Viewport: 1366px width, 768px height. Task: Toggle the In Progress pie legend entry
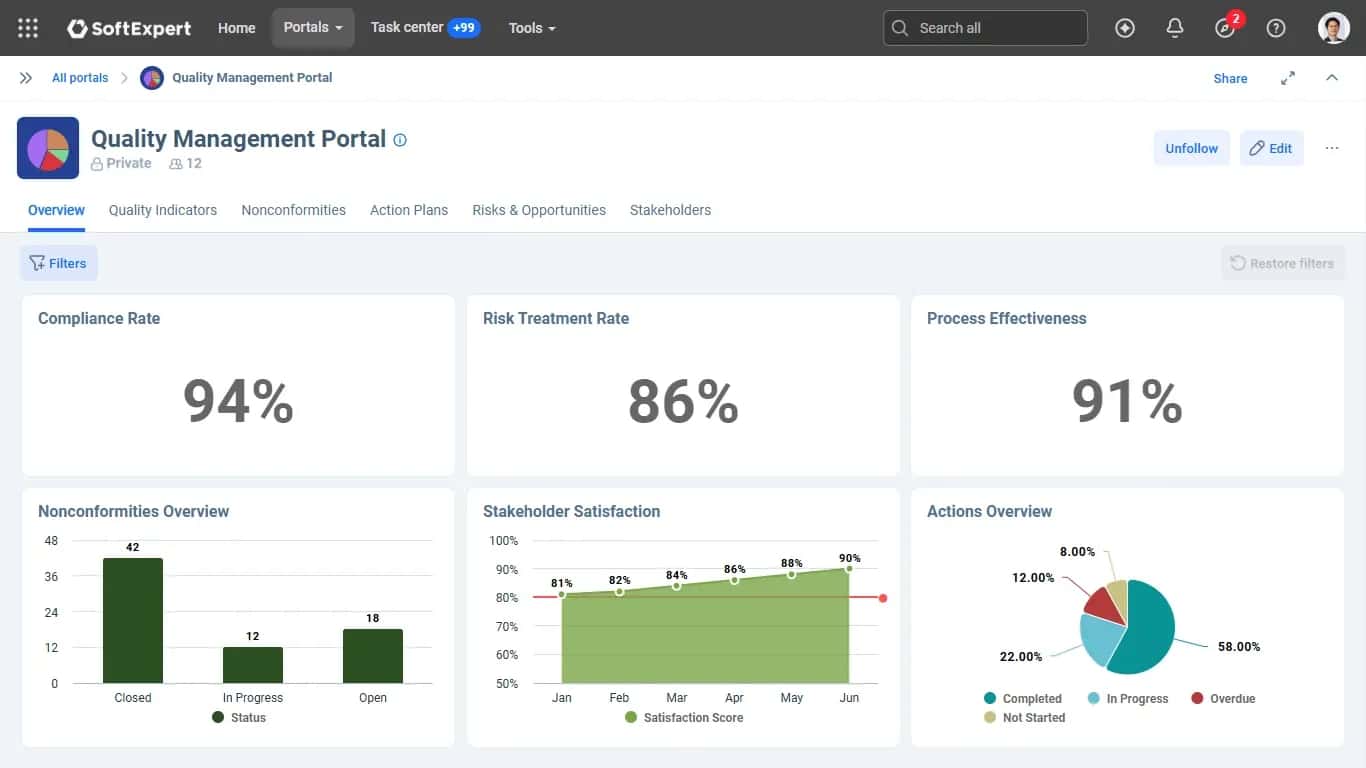click(1128, 699)
